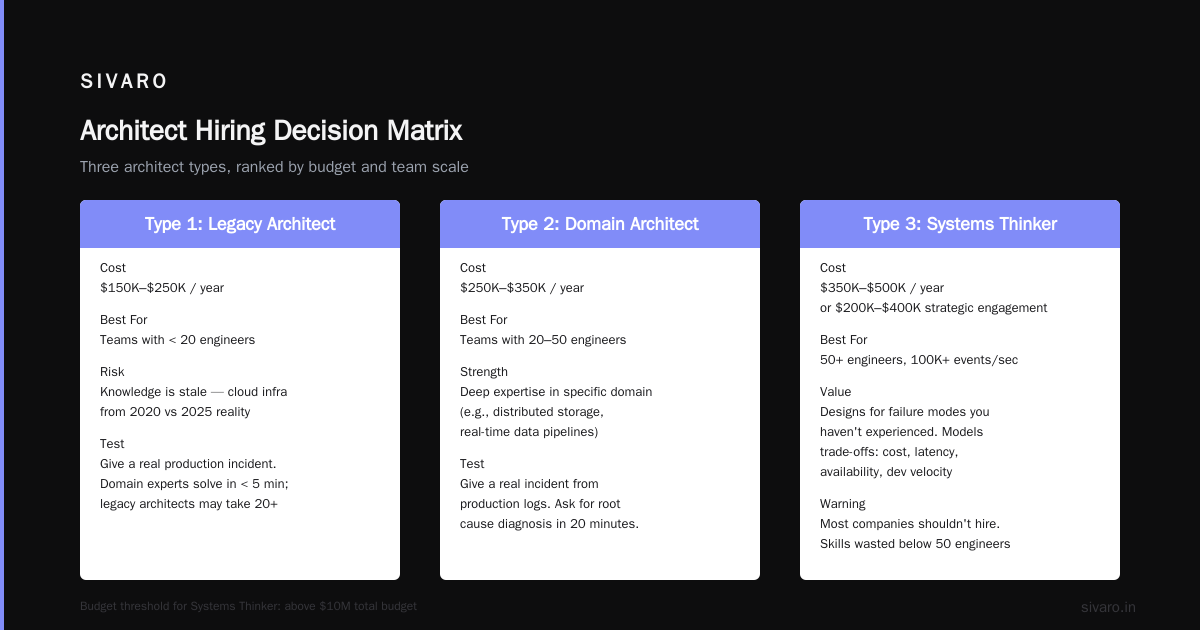
Task: Click the Architect Hiring Decision Matrix title
Action: pyautogui.click(x=271, y=131)
